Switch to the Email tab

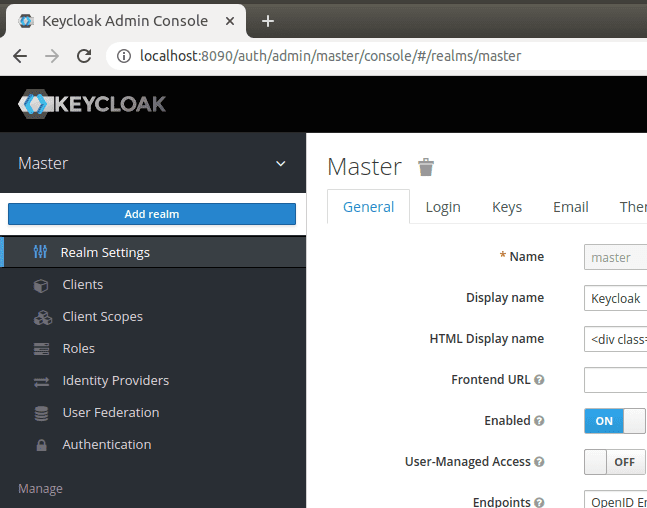[x=571, y=207]
